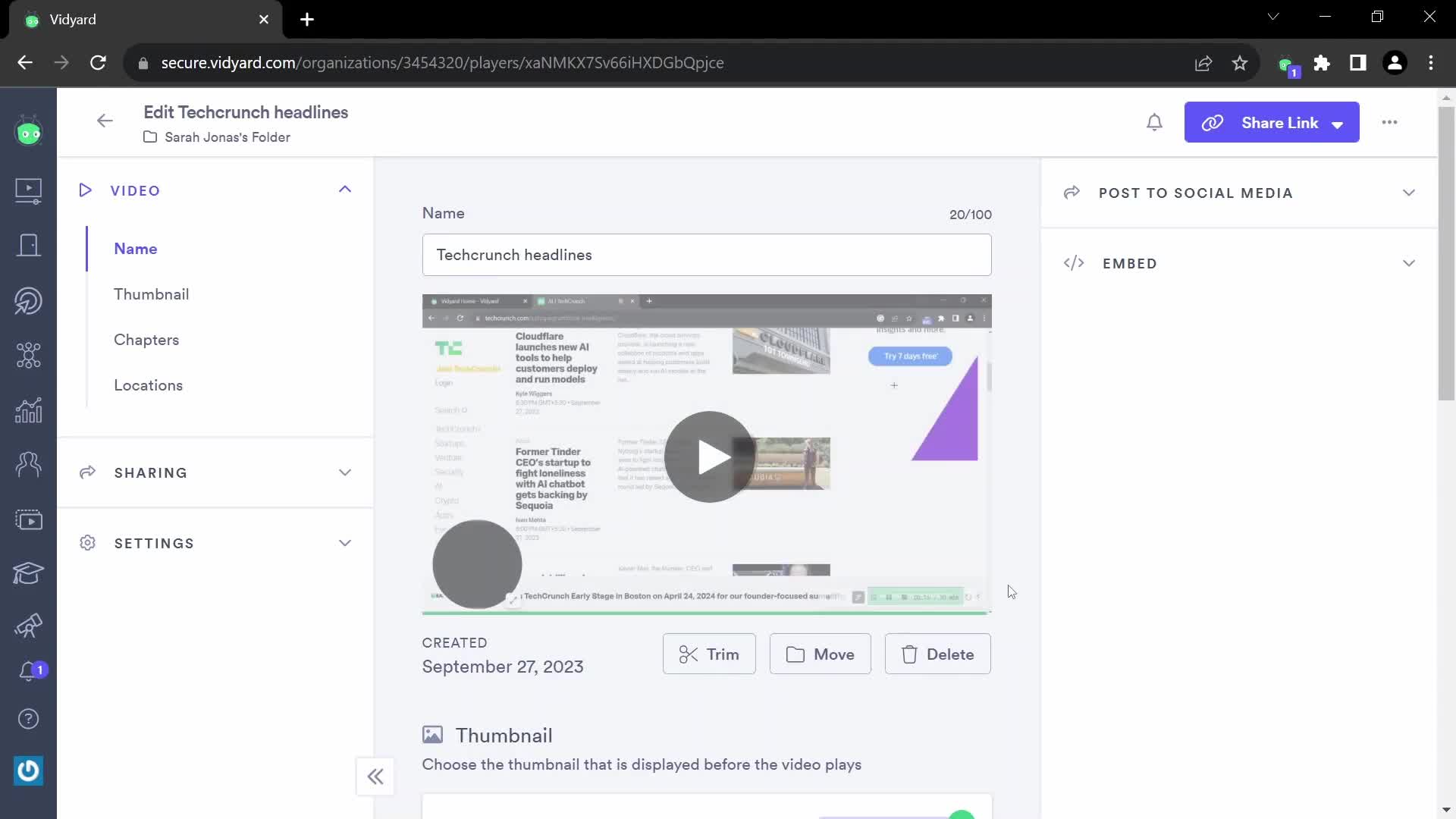Viewport: 1456px width, 819px height.
Task: Open the Share Link dropdown arrow
Action: (x=1338, y=124)
